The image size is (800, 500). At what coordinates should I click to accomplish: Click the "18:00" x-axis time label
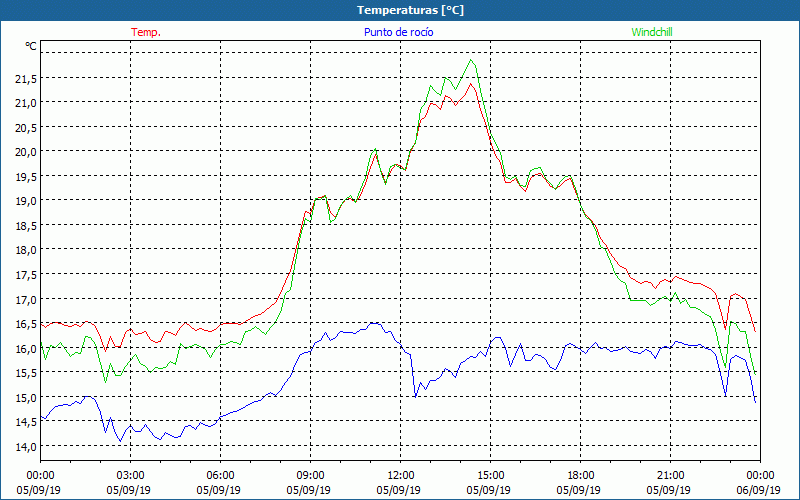click(x=581, y=476)
